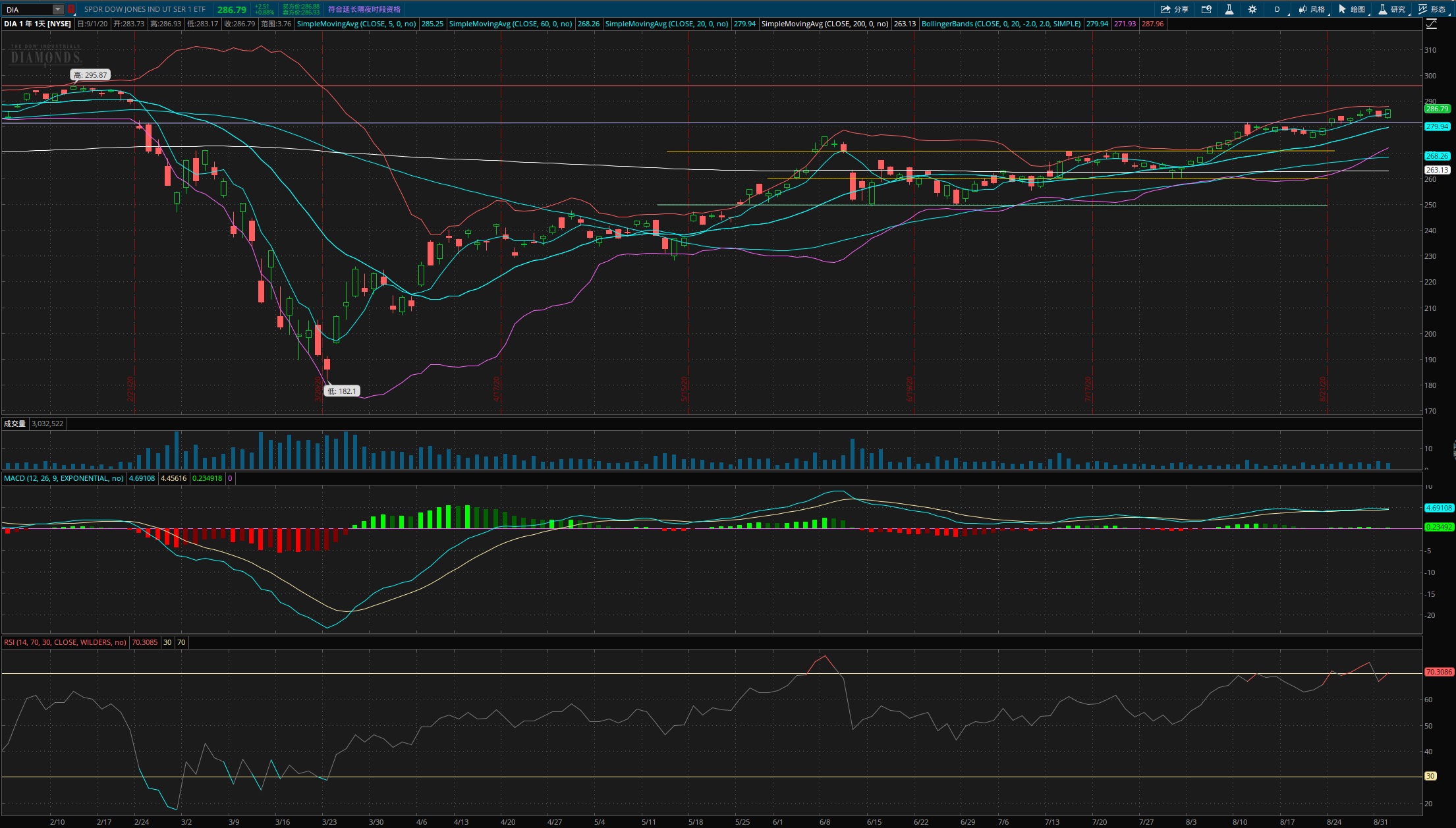Image resolution: width=1456 pixels, height=828 pixels.
Task: Click the MACD (12, 26, 9, EXPONENTIAL, no) label
Action: coord(64,478)
